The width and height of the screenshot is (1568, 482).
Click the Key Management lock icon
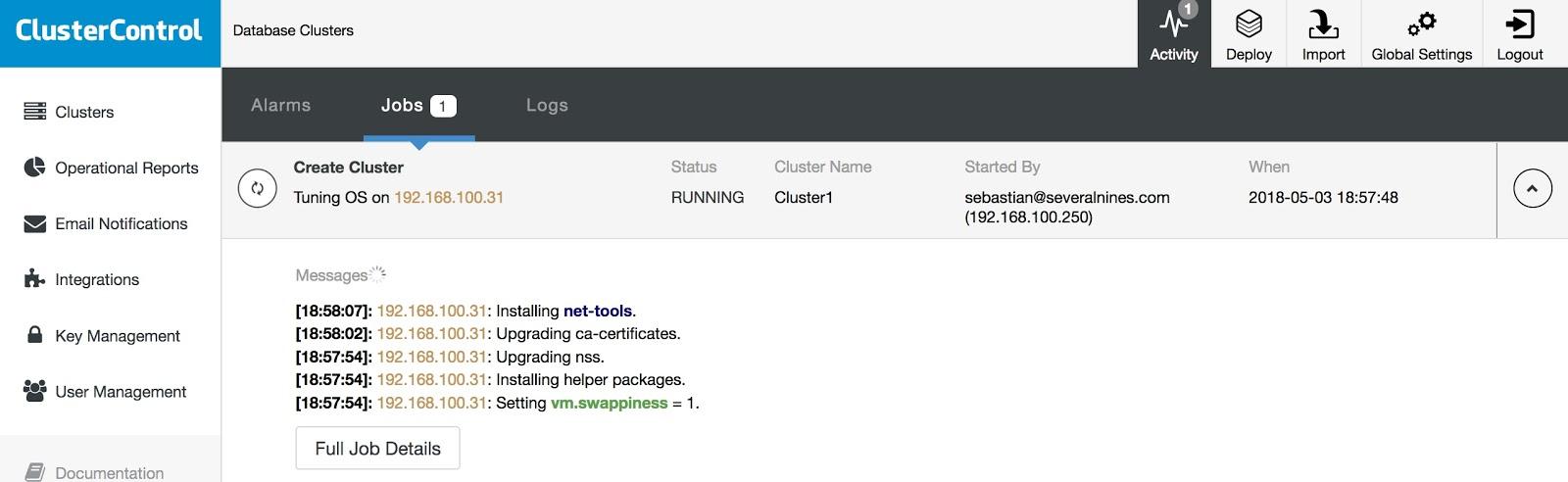(35, 335)
